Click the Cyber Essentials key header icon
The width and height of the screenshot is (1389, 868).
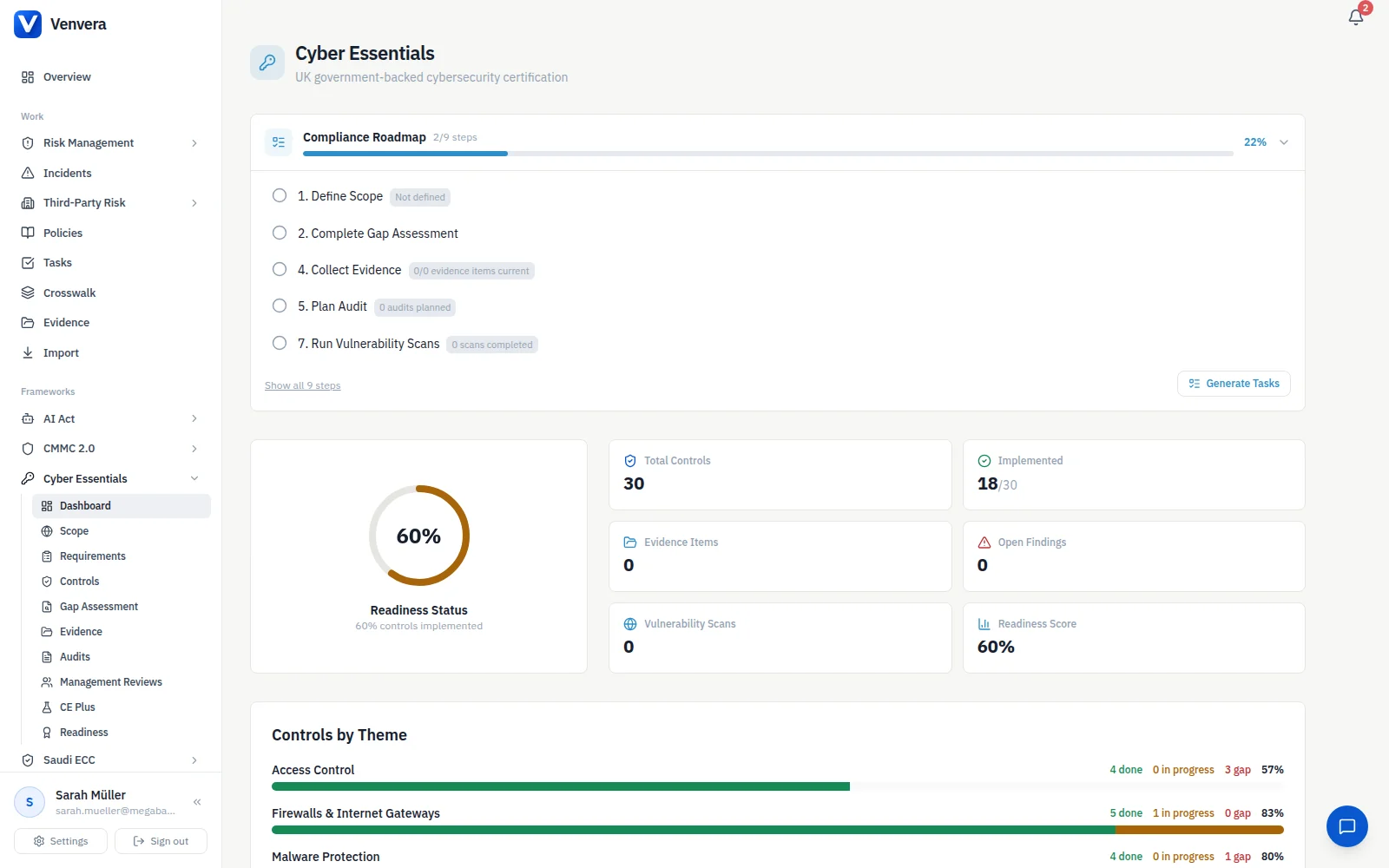coord(267,62)
